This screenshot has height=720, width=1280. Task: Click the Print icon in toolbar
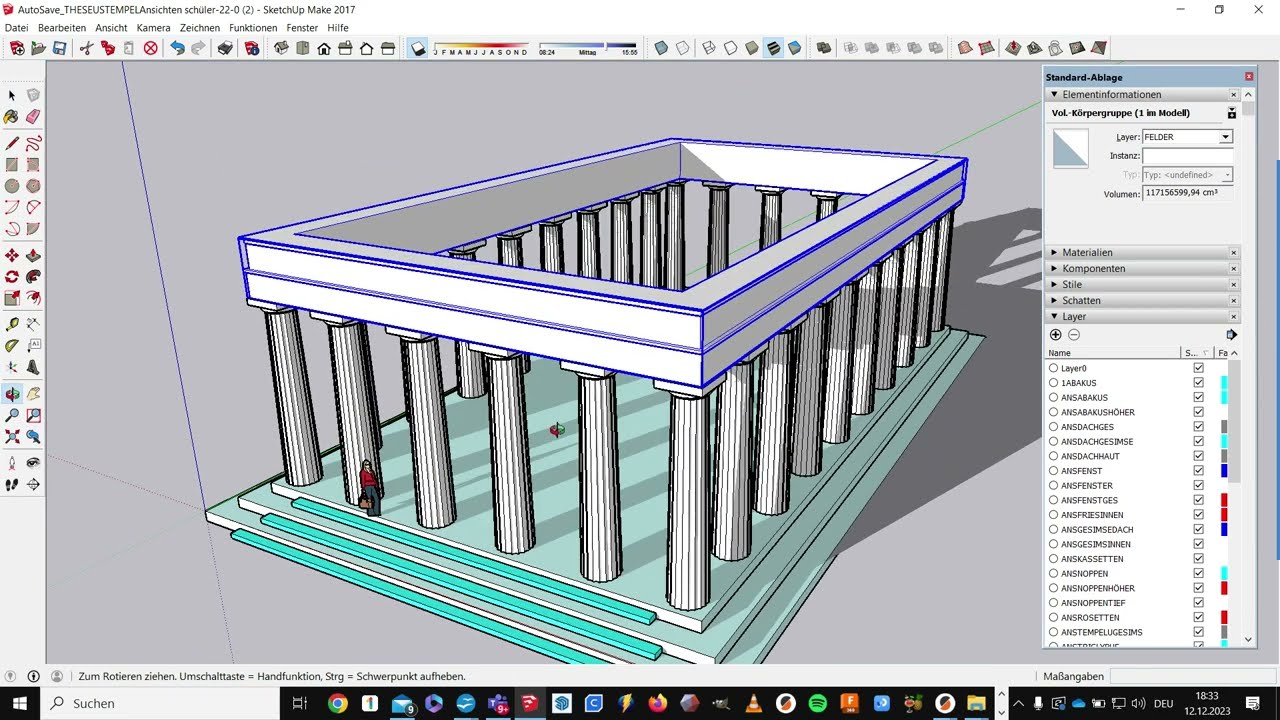click(225, 48)
